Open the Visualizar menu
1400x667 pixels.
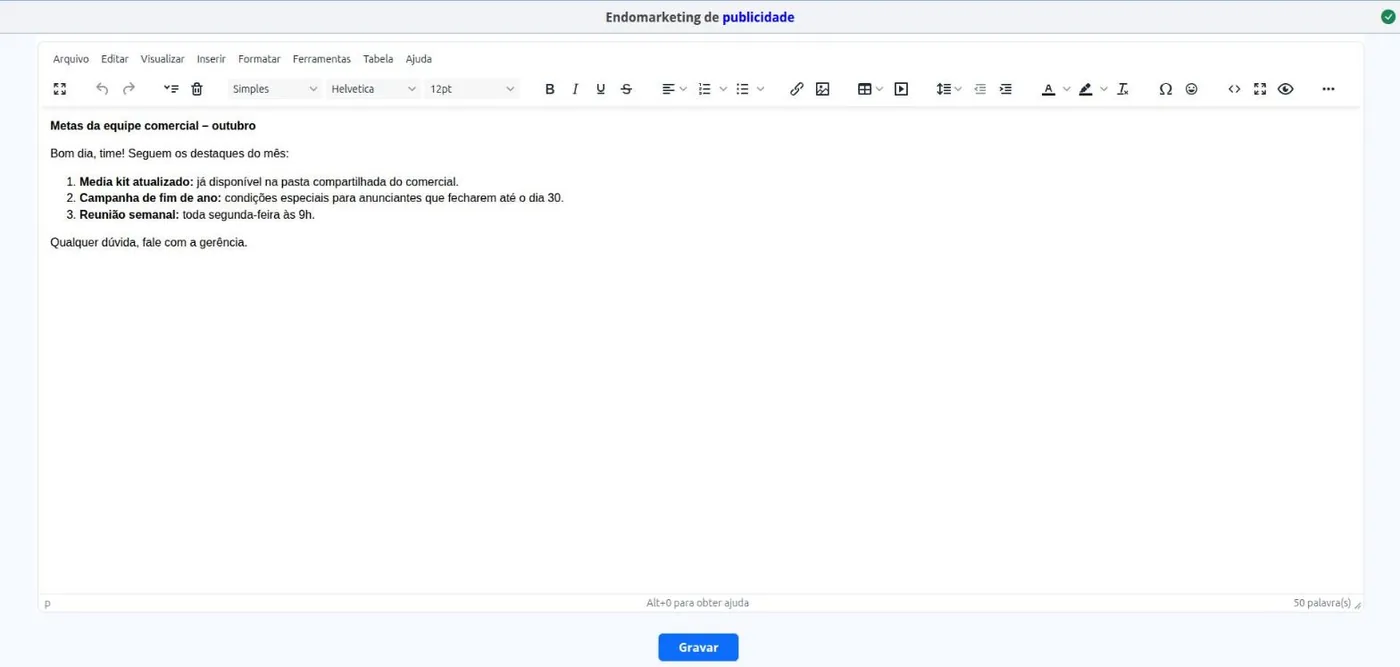tap(163, 59)
